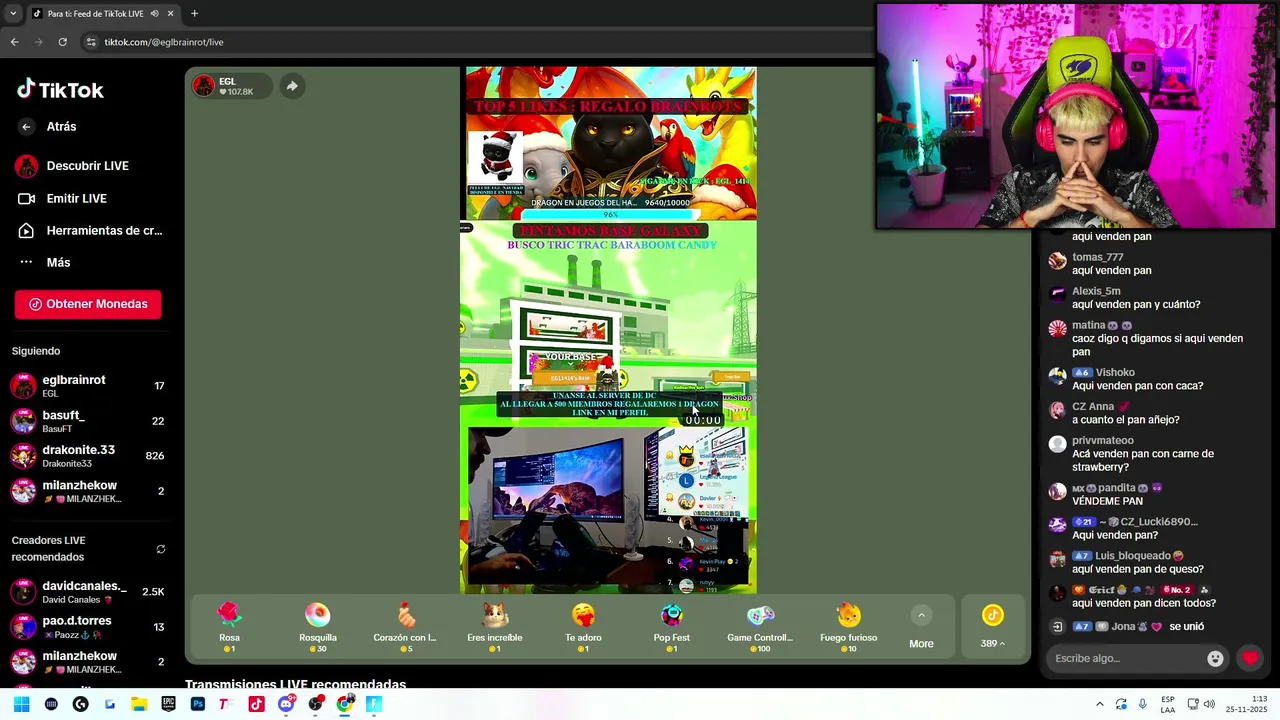Open basuft_ live channel
Screen dimensions: 1280x720
(x=88, y=421)
